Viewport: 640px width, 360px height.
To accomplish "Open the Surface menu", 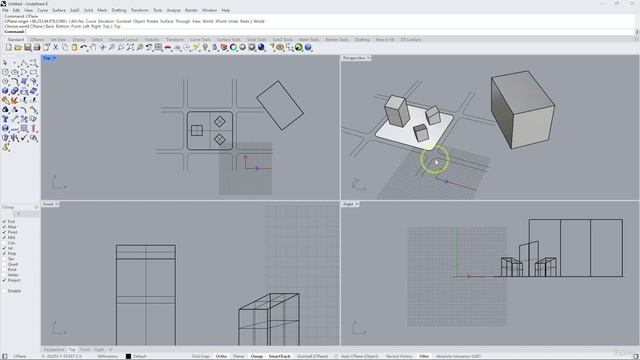I will pyautogui.click(x=59, y=10).
